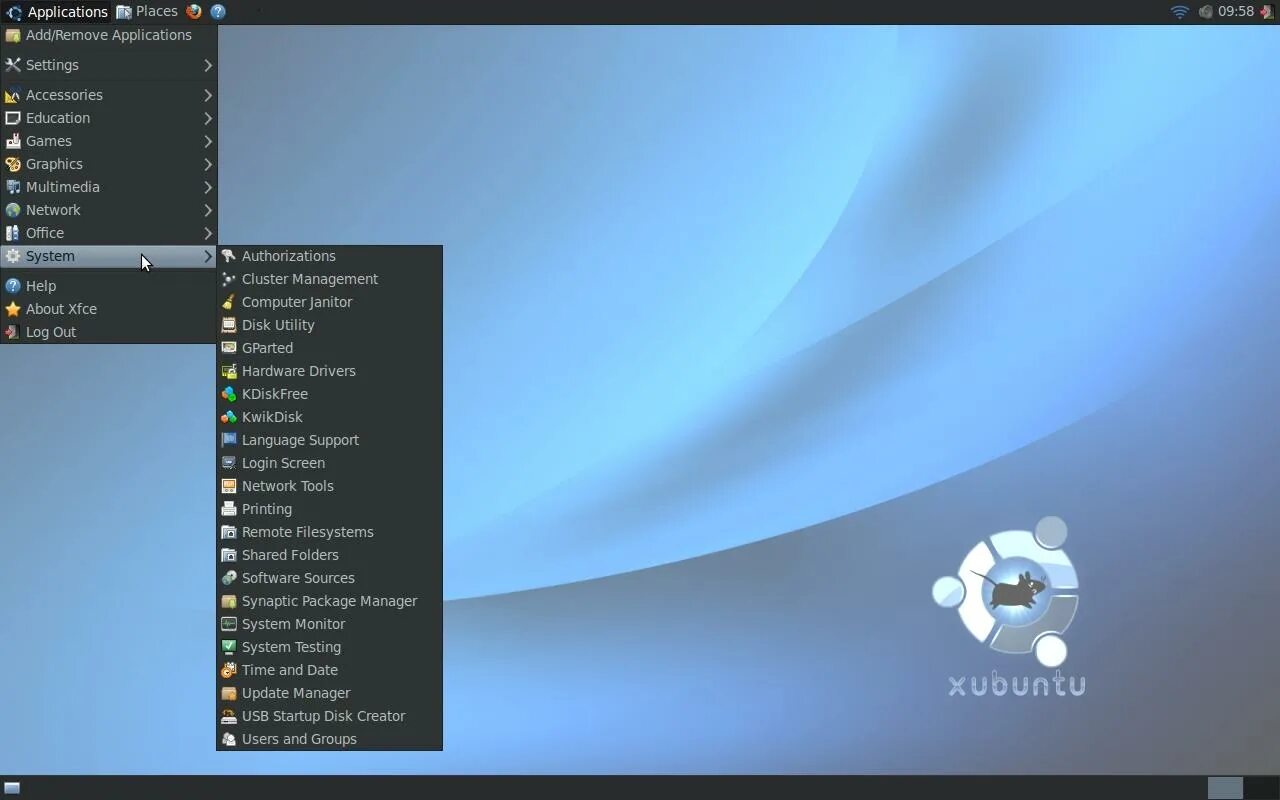Switch to the first workspace in pager
This screenshot has height=800, width=1280.
tap(1225, 788)
